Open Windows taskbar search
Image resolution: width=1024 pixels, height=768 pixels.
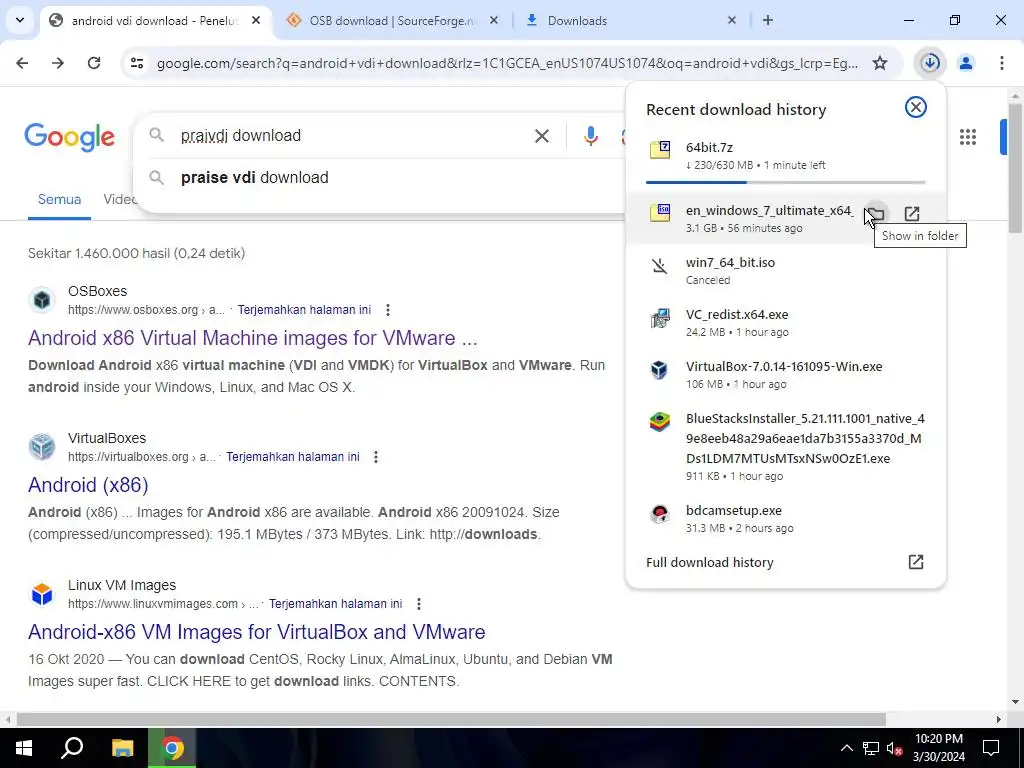click(72, 748)
